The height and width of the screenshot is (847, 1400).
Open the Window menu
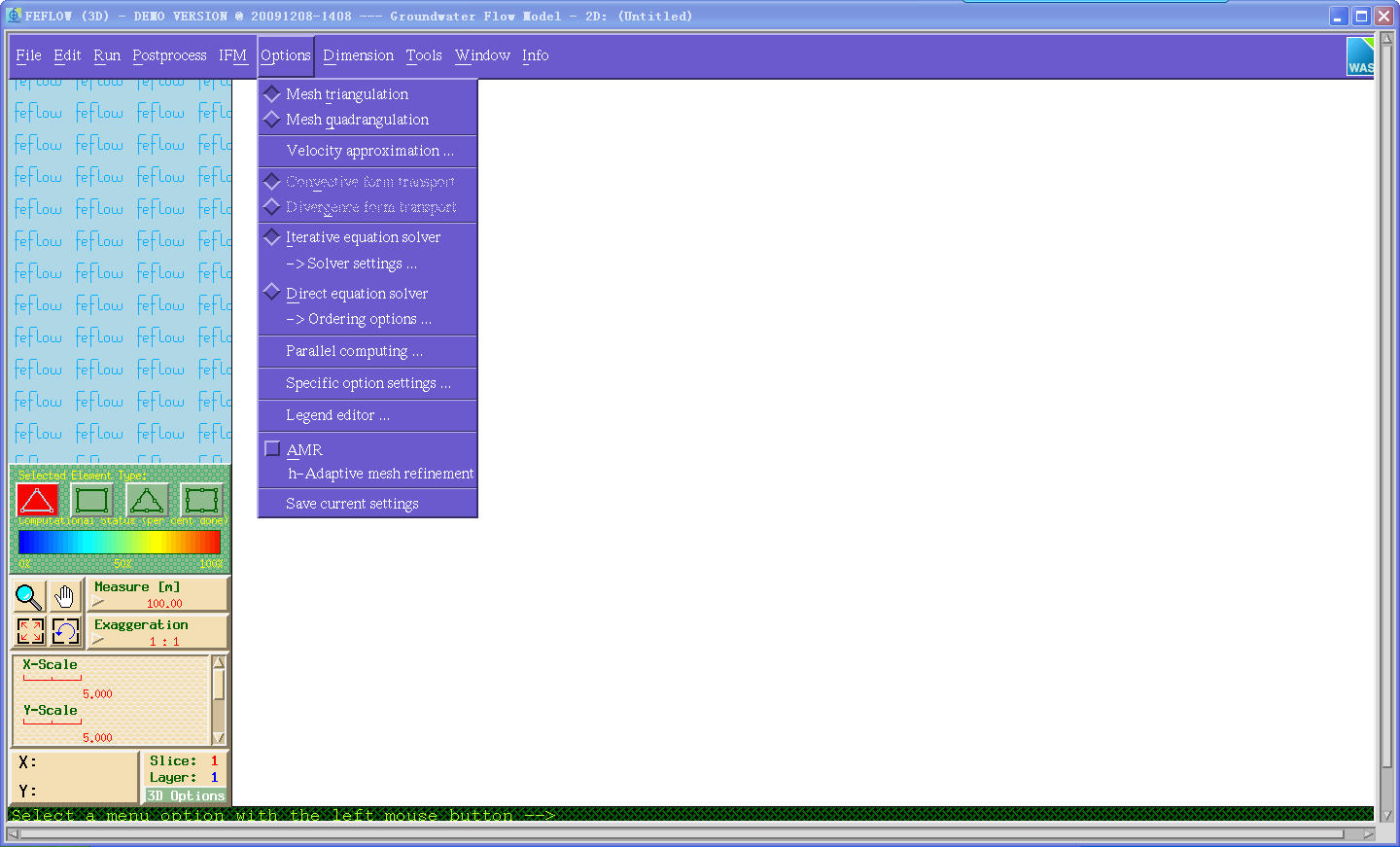coord(482,55)
